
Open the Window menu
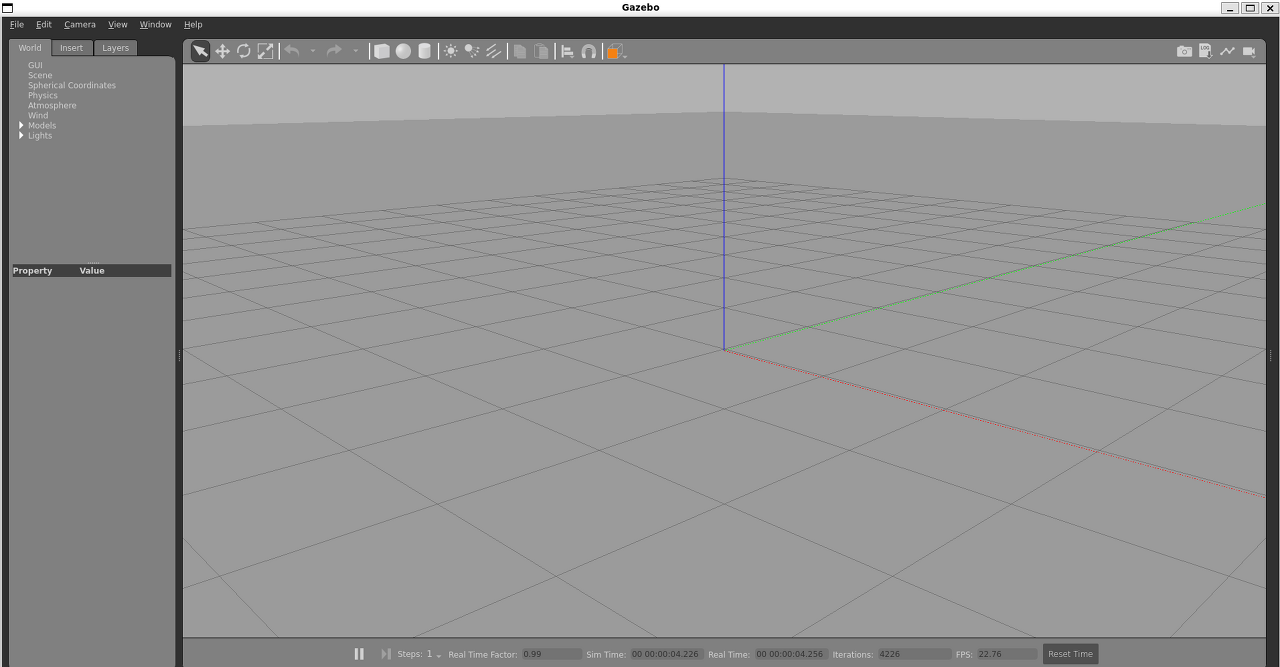point(155,24)
